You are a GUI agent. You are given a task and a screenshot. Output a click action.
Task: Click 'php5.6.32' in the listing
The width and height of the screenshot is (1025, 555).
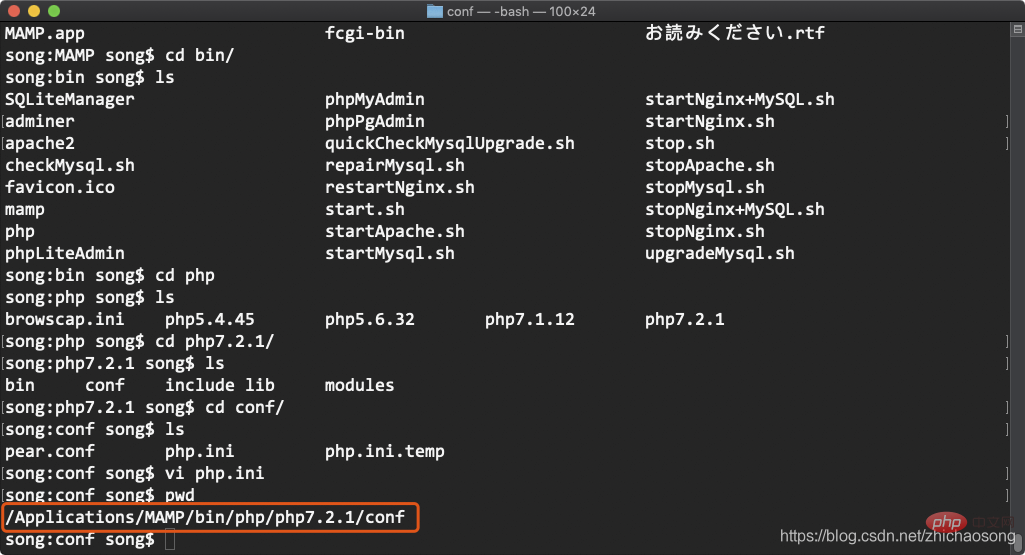click(x=369, y=319)
